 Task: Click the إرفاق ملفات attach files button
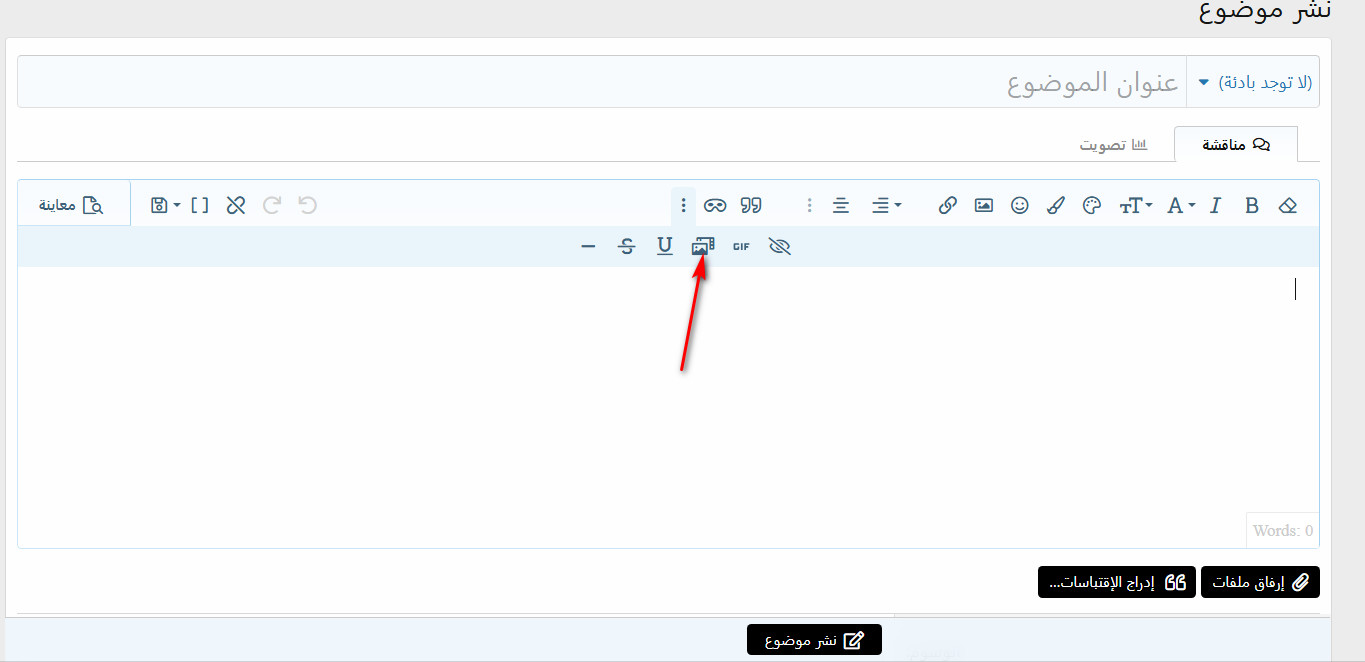1259,582
